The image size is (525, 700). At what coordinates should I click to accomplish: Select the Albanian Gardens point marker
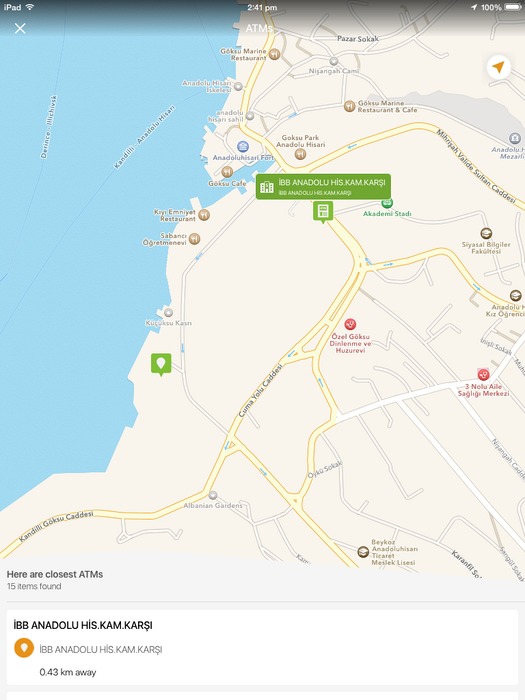pos(213,495)
